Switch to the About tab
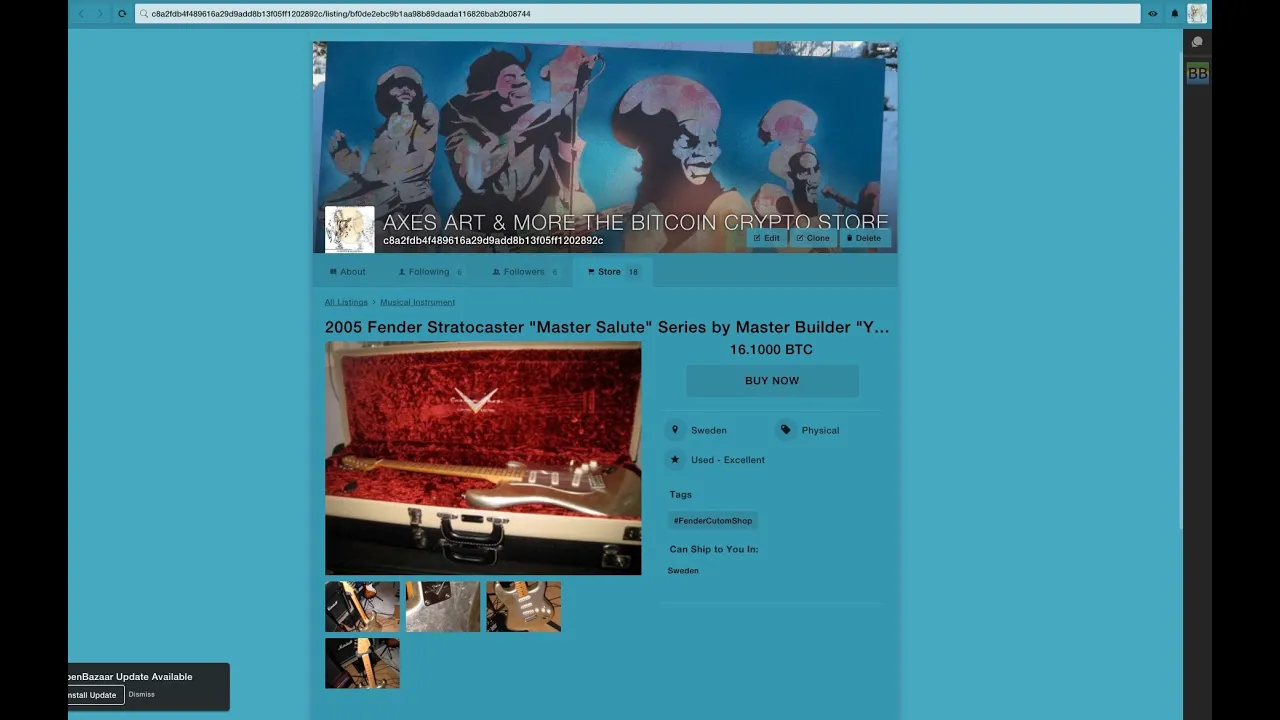The image size is (1280, 720). coord(347,272)
